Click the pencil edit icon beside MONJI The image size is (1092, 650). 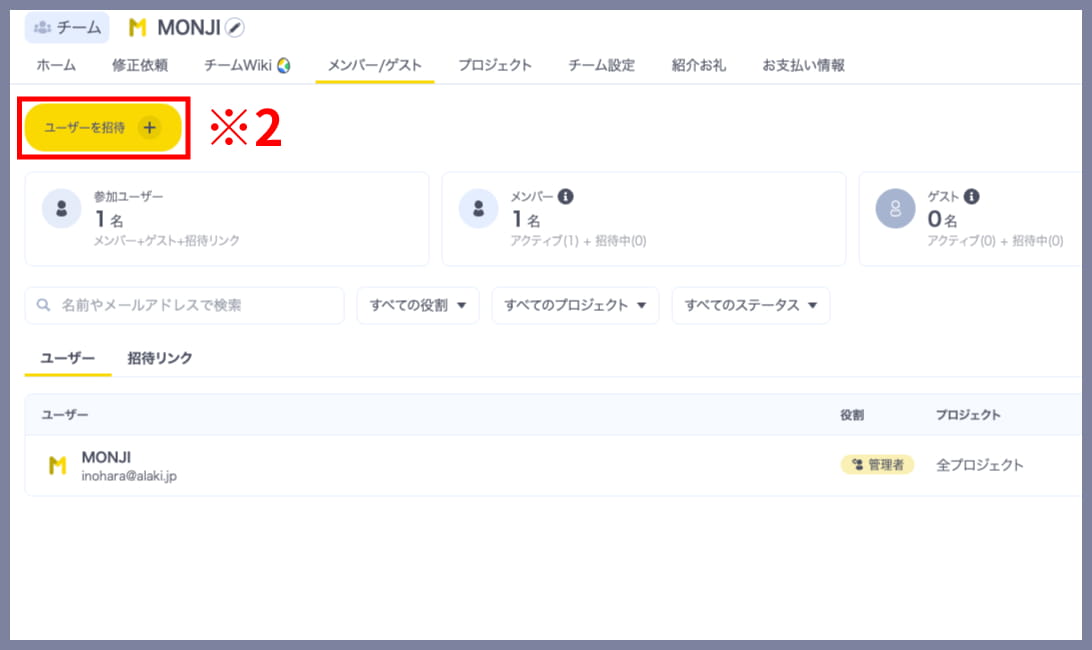[x=235, y=28]
